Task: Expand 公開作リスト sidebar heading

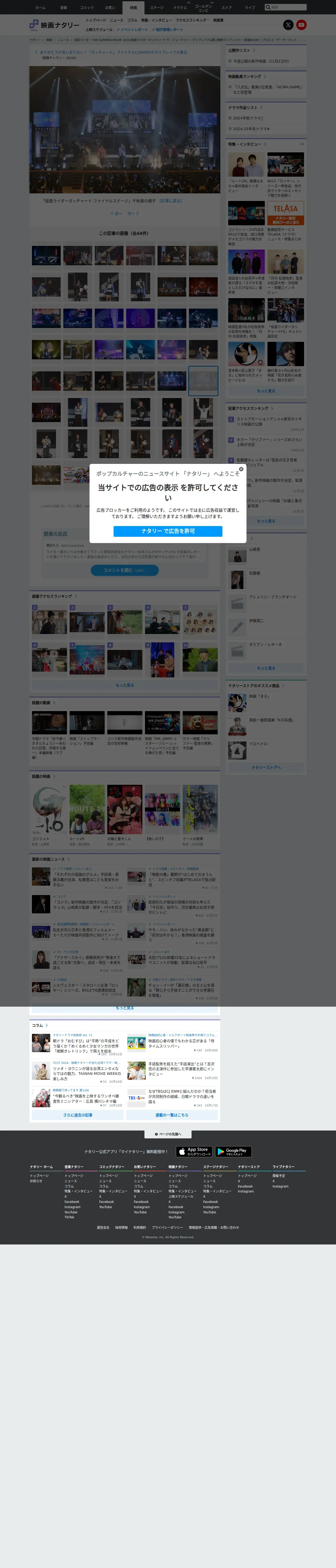Action: (x=242, y=50)
